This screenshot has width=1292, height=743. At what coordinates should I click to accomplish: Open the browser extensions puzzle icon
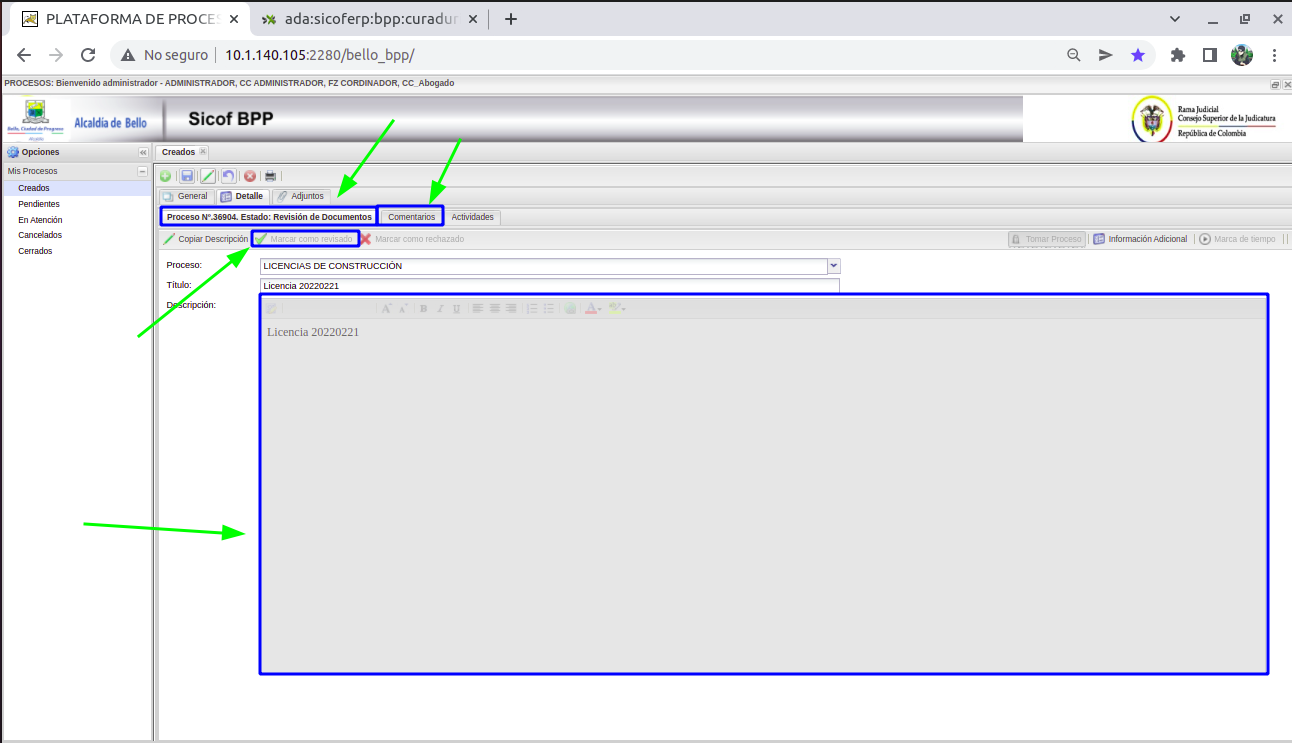[1178, 55]
